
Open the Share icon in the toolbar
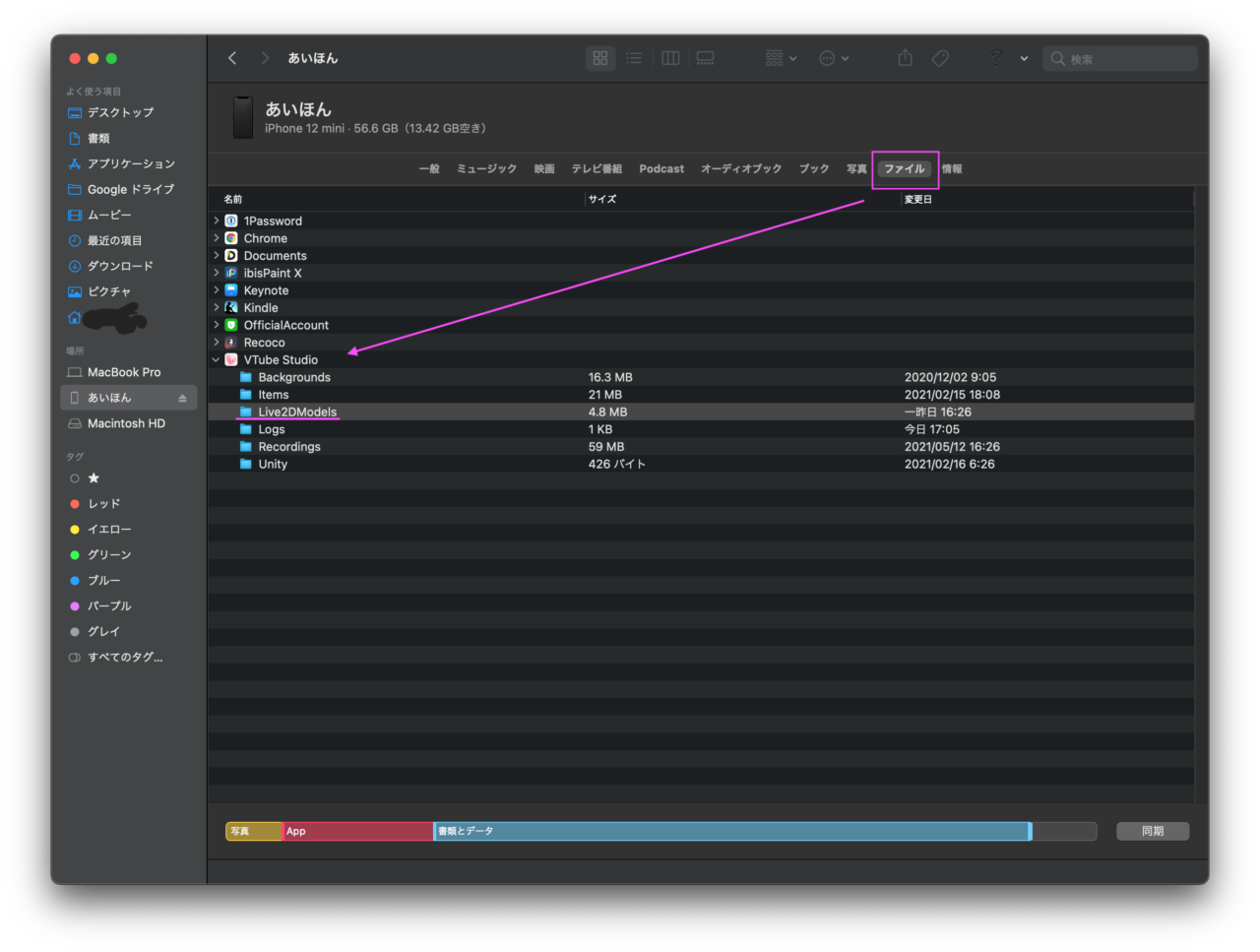coord(905,58)
